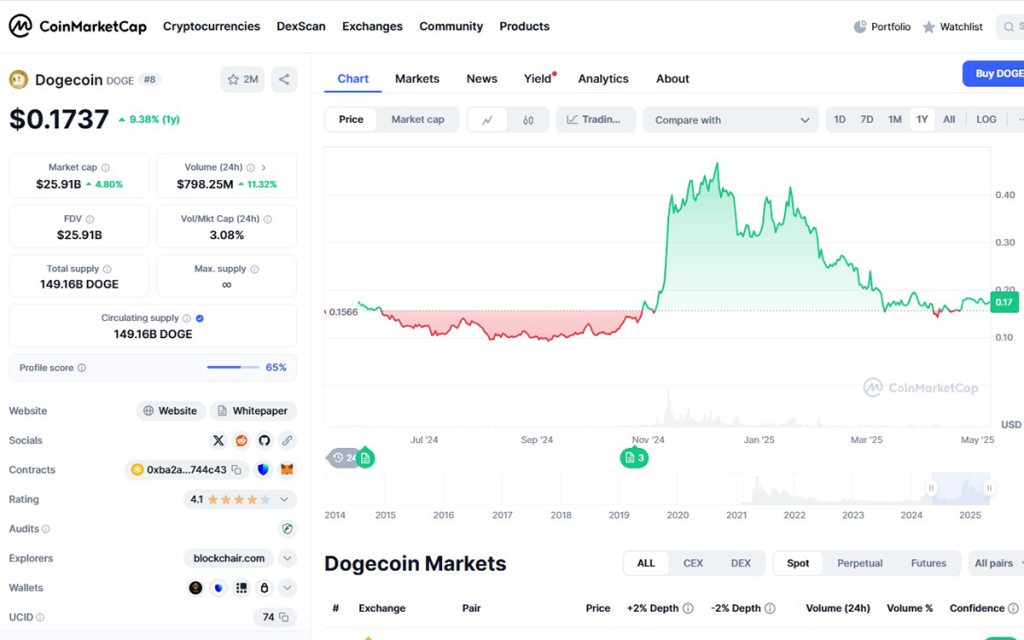Add token to MetaMask via fox icon
This screenshot has height=640, width=1024.
287,470
